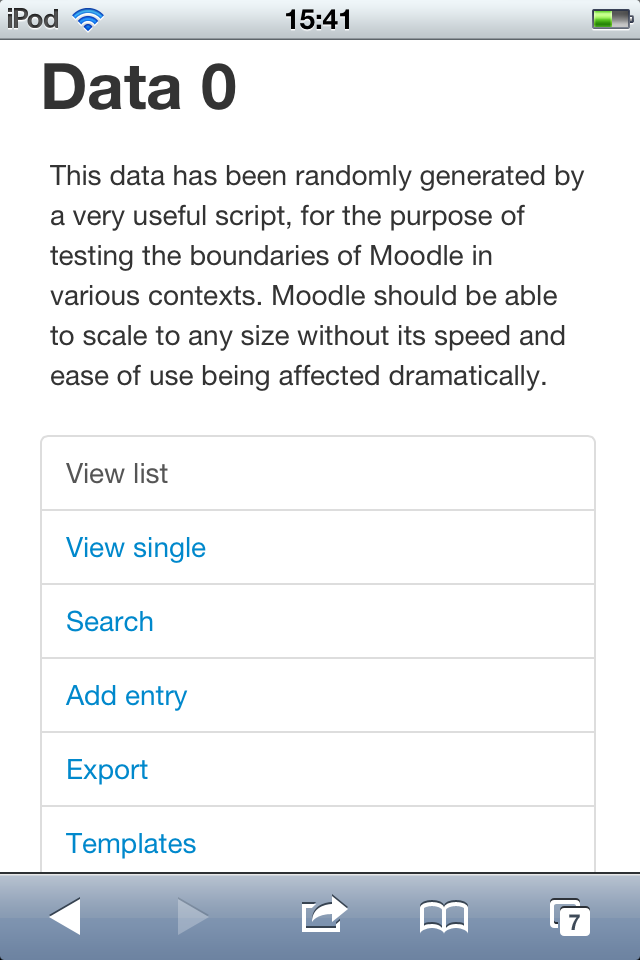Open the bookmarks book icon

coord(444,917)
